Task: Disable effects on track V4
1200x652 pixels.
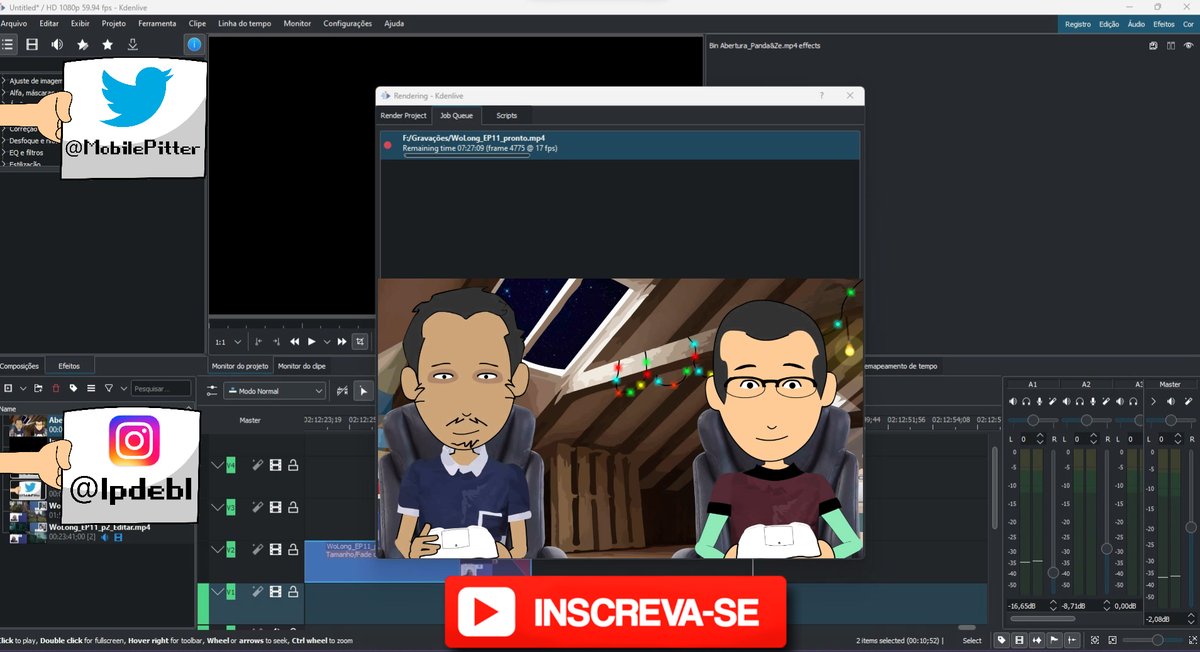Action: [257, 465]
